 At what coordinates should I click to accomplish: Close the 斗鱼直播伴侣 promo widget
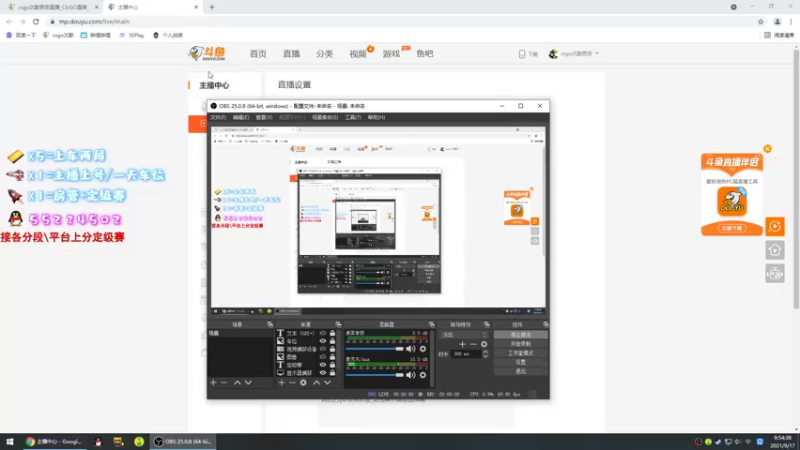767,149
